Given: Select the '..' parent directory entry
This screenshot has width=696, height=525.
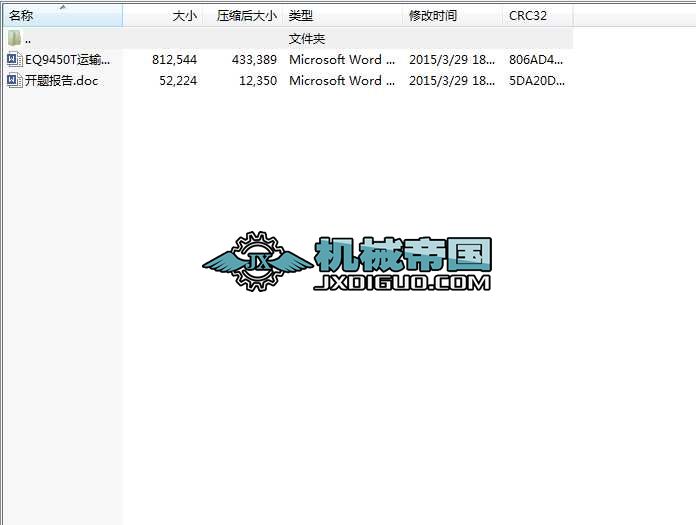Looking at the screenshot, I should (x=28, y=40).
